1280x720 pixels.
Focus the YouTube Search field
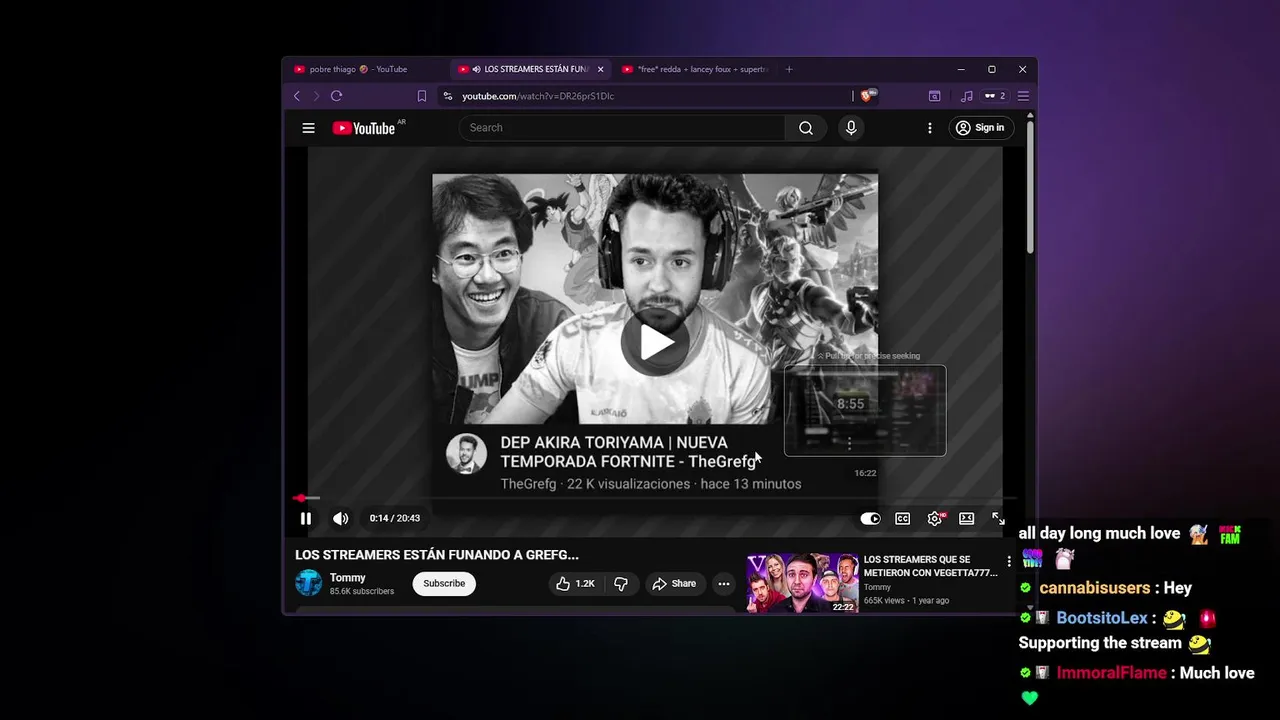click(x=622, y=128)
